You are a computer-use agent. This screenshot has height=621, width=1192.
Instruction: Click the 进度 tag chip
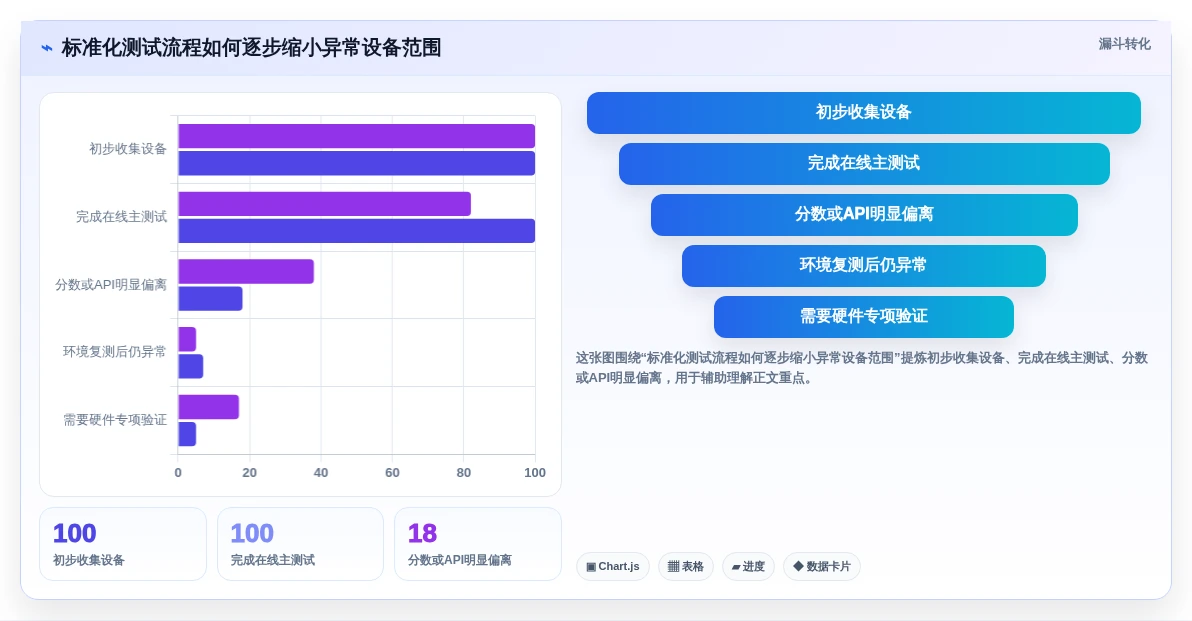[x=748, y=566]
